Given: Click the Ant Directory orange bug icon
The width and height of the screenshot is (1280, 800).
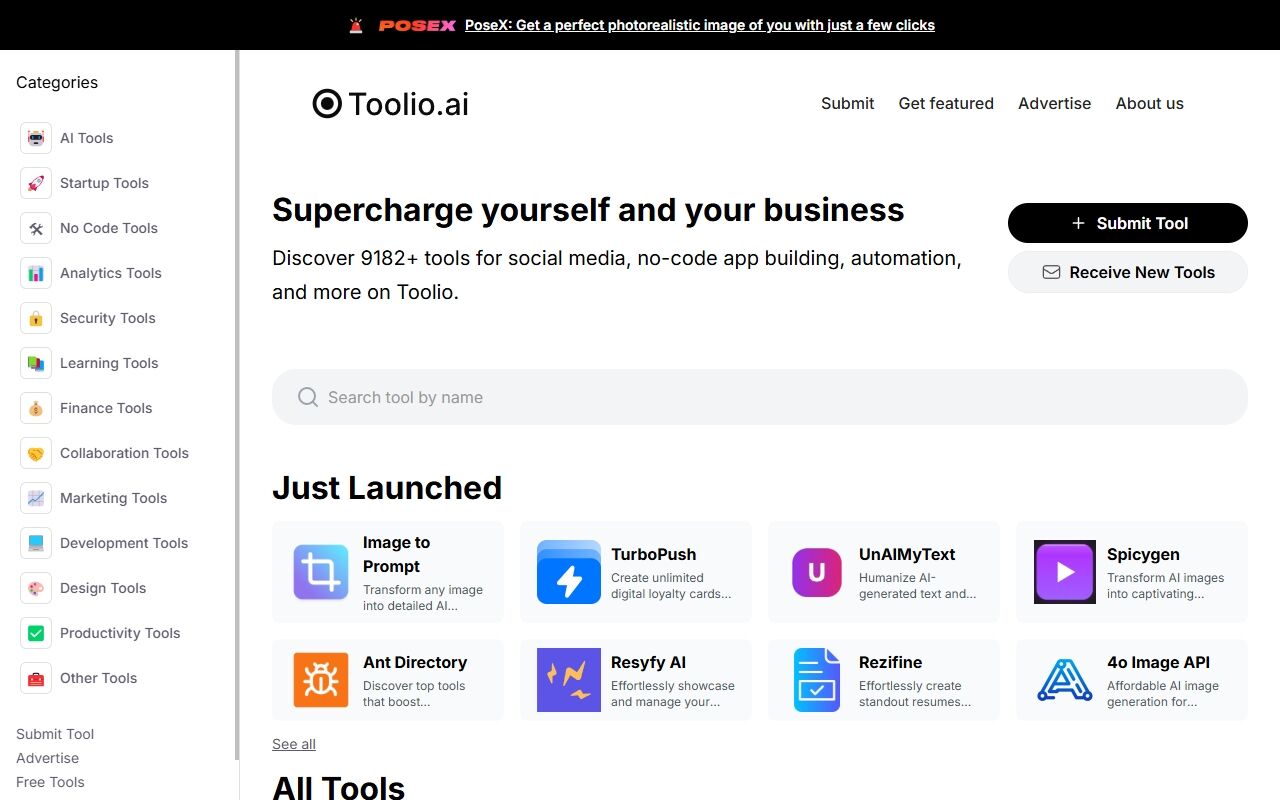Looking at the screenshot, I should point(321,680).
